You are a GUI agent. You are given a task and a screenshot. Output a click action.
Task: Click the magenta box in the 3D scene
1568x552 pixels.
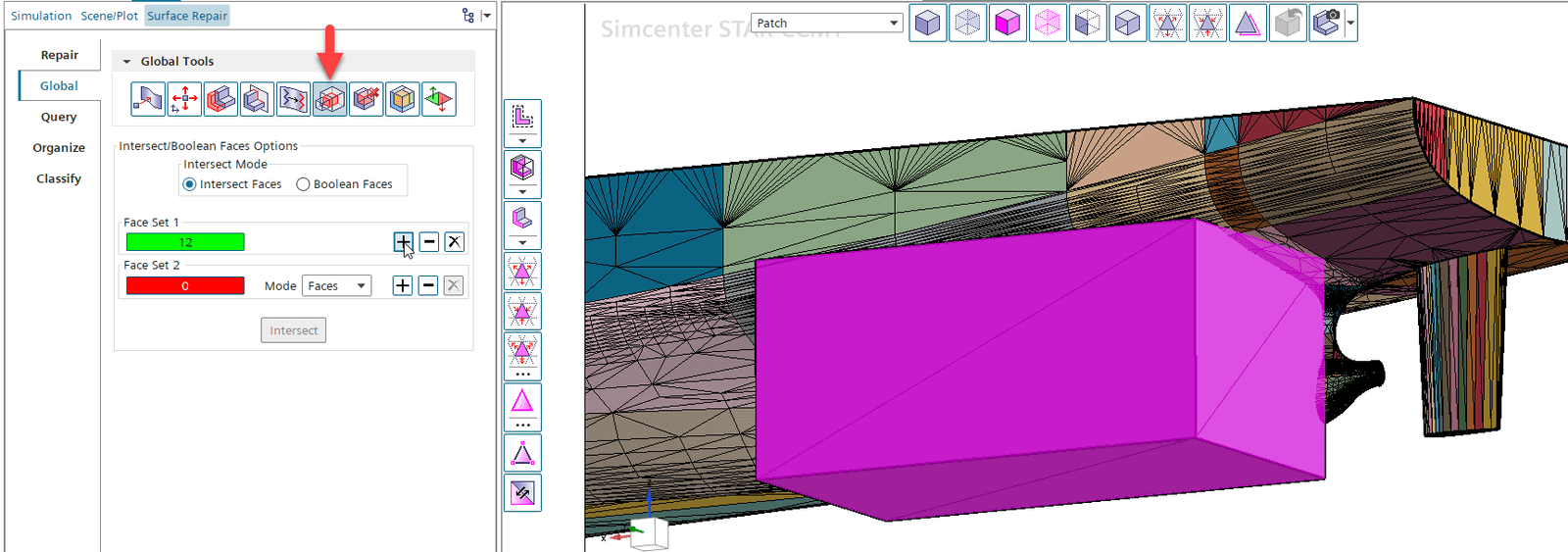(x=1039, y=368)
